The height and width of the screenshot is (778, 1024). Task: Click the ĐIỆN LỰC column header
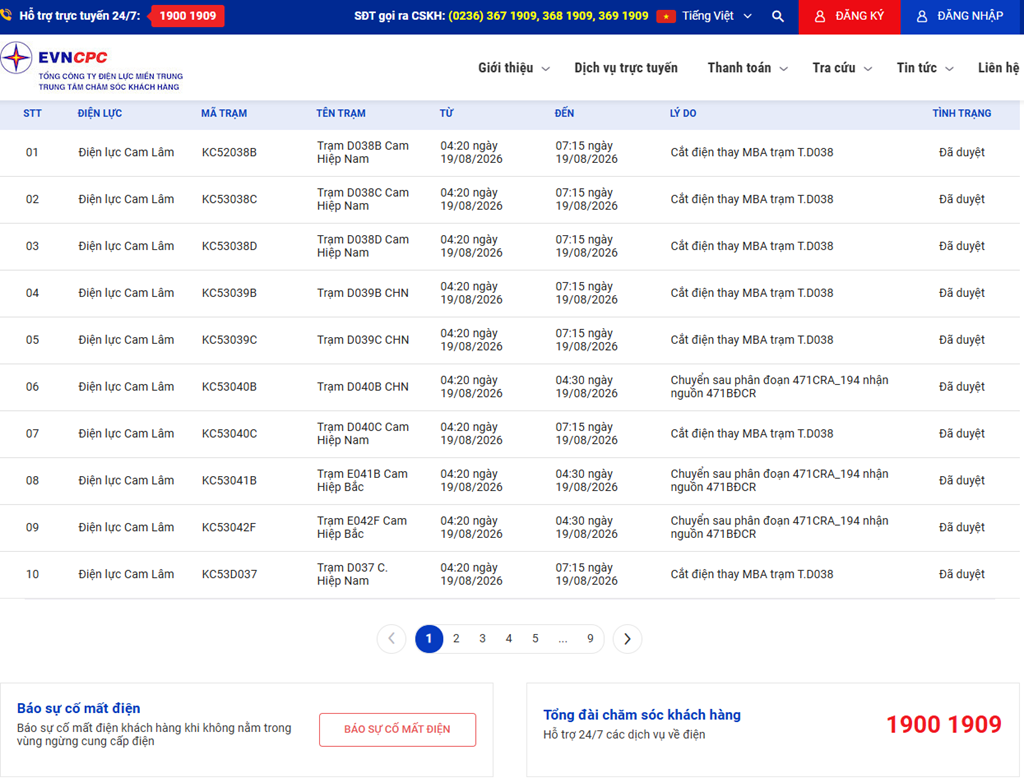pos(99,114)
